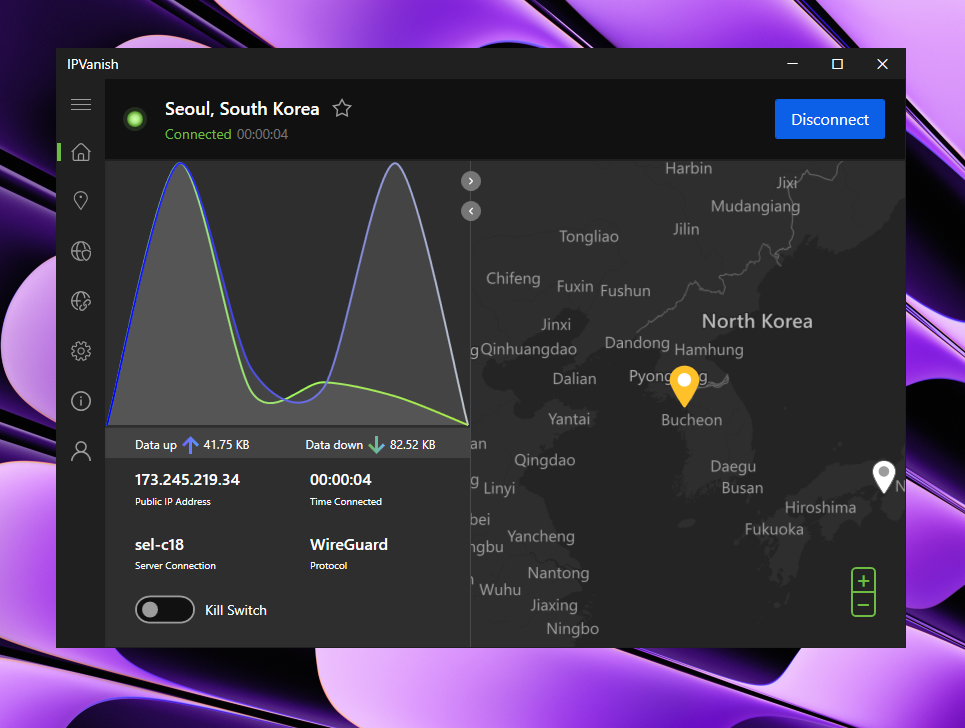Maximize the IPVanish window
The image size is (965, 728).
point(837,64)
